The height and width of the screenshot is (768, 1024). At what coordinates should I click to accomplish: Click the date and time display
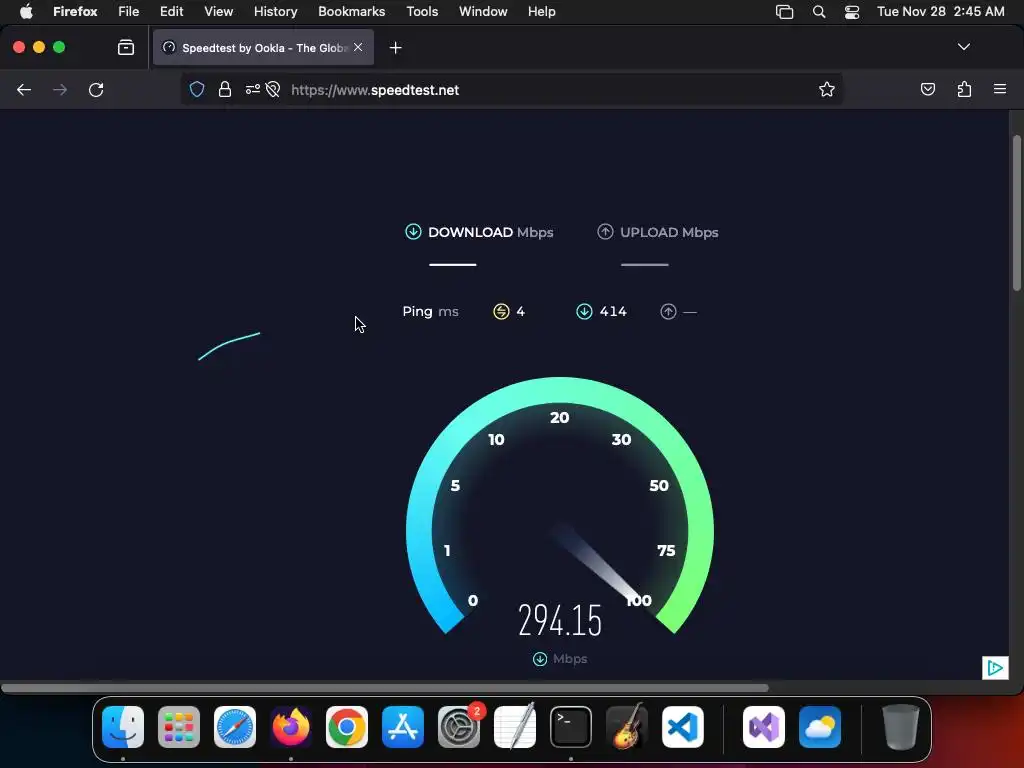pyautogui.click(x=940, y=12)
